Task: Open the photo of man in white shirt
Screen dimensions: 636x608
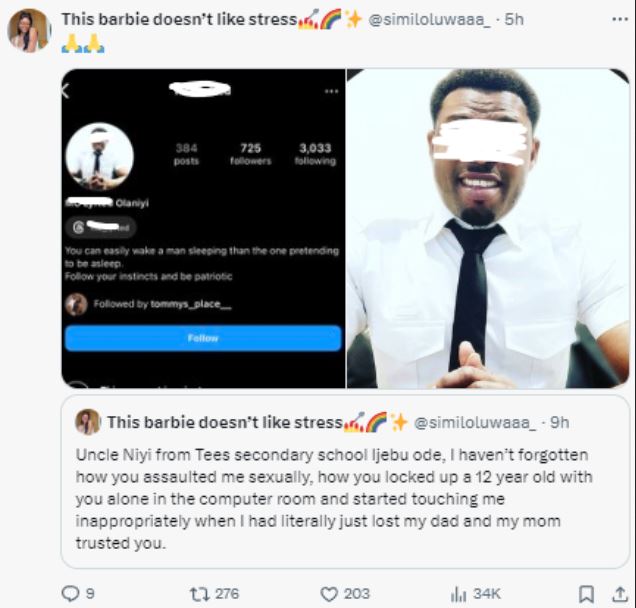Action: (x=488, y=228)
